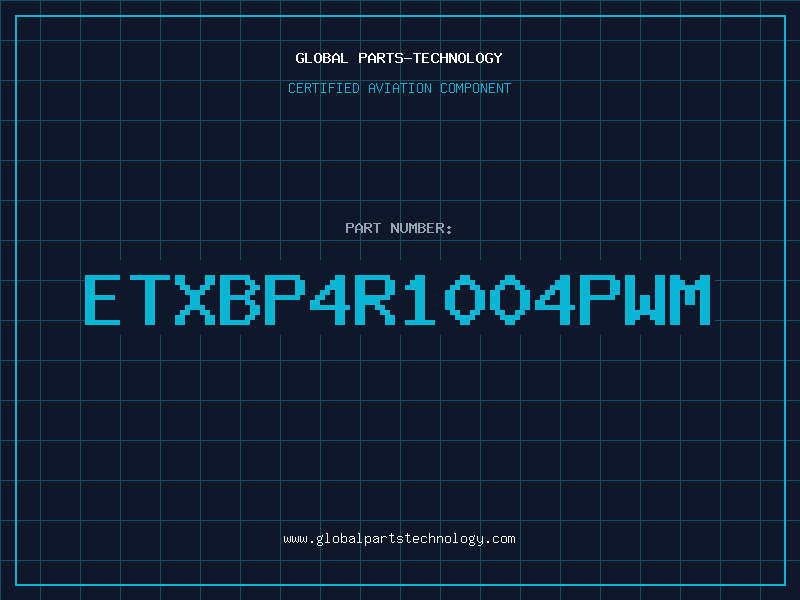Screen dimensions: 800x600
Task: Click the word NUMBER: above the code
Action: pyautogui.click(x=421, y=228)
